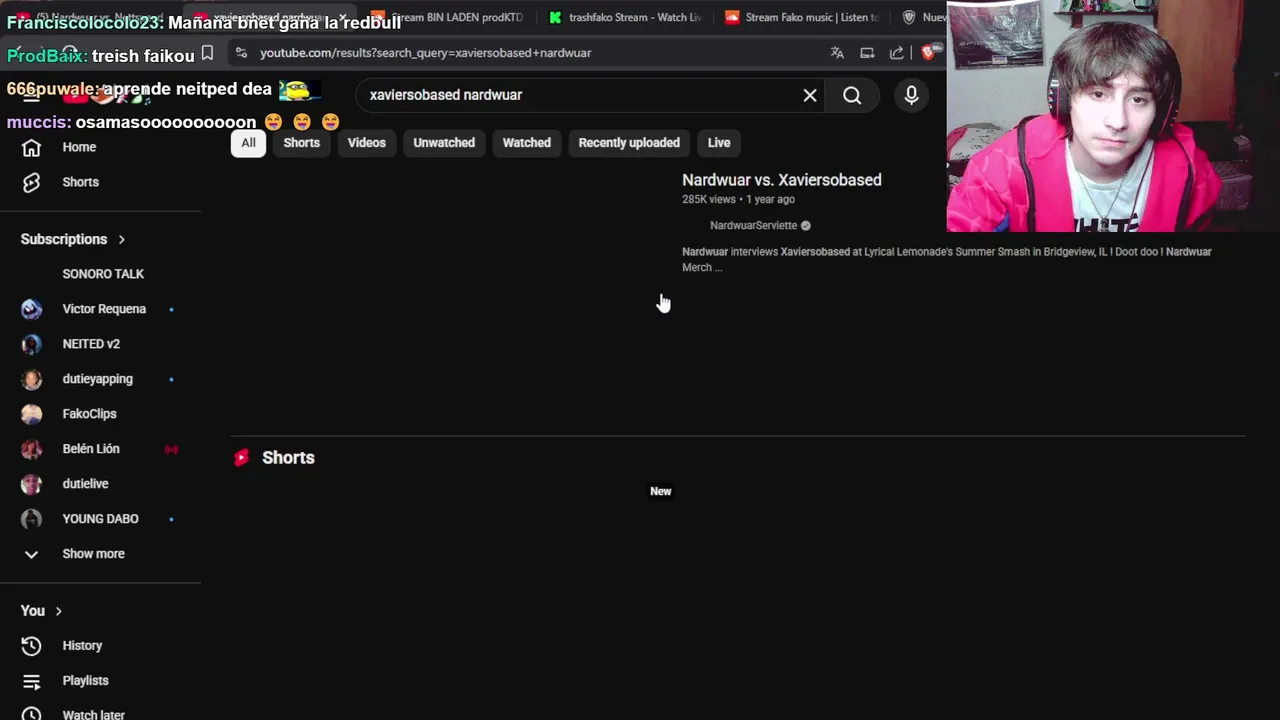View site information icon beside URL
Viewport: 1280px width, 720px height.
pyautogui.click(x=241, y=53)
